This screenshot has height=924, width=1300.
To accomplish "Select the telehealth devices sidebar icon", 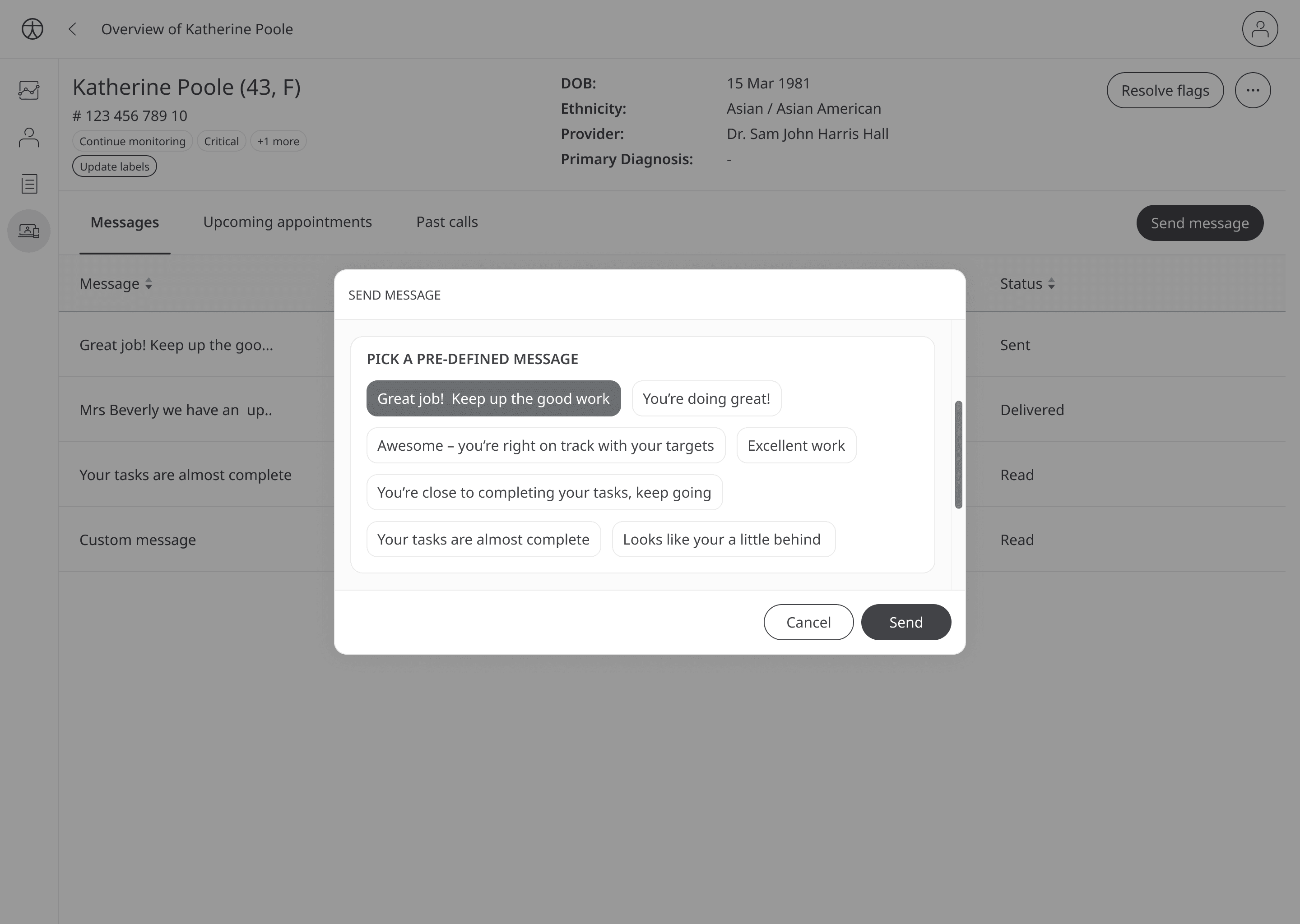I will (29, 231).
